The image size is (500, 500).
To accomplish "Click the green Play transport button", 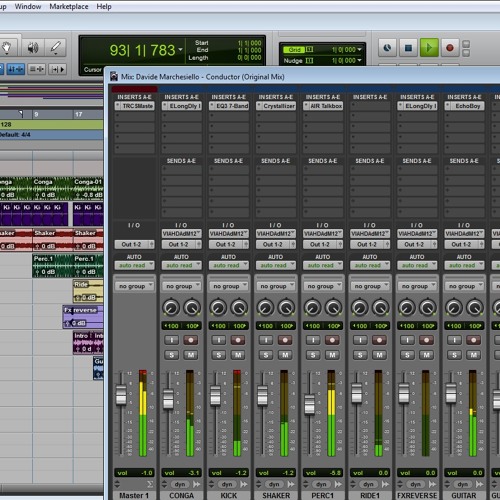I will pos(429,48).
